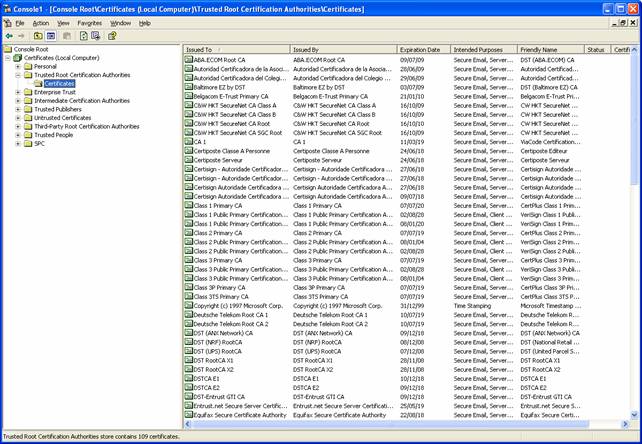Click the SPC folder icon in the tree
The image size is (642, 444).
coord(28,144)
